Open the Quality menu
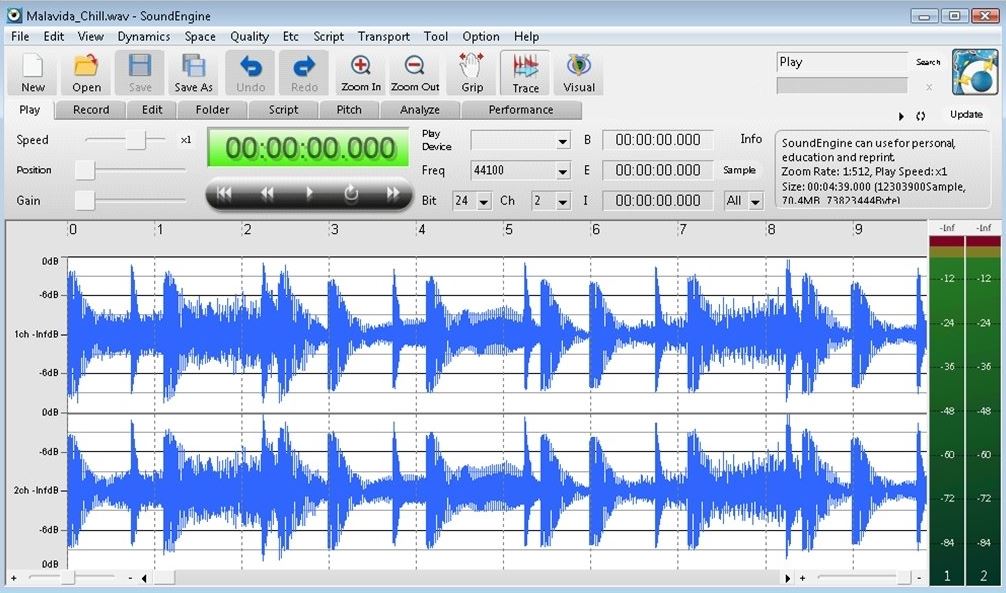The height and width of the screenshot is (593, 1006). click(x=250, y=37)
